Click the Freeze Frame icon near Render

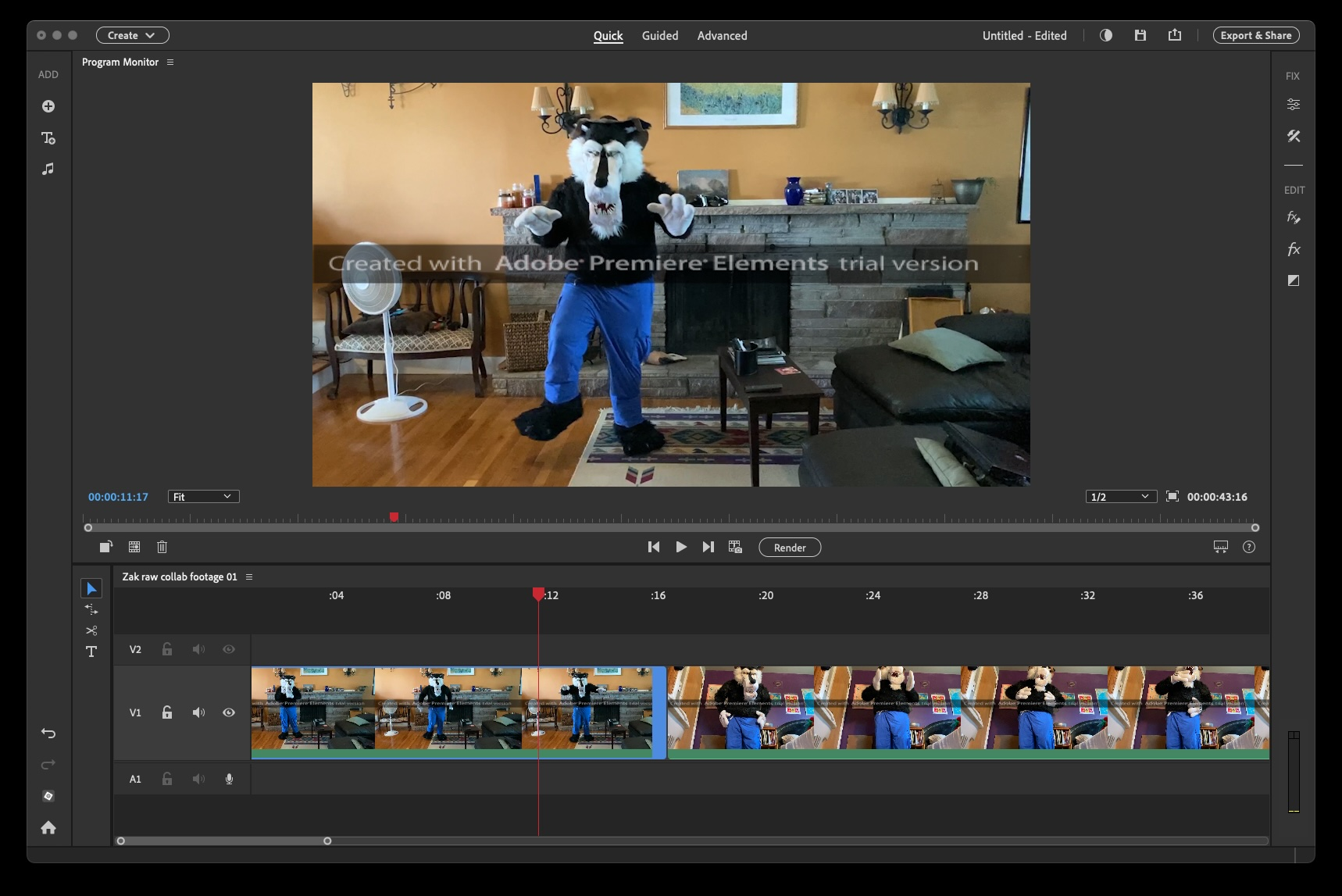(x=735, y=547)
